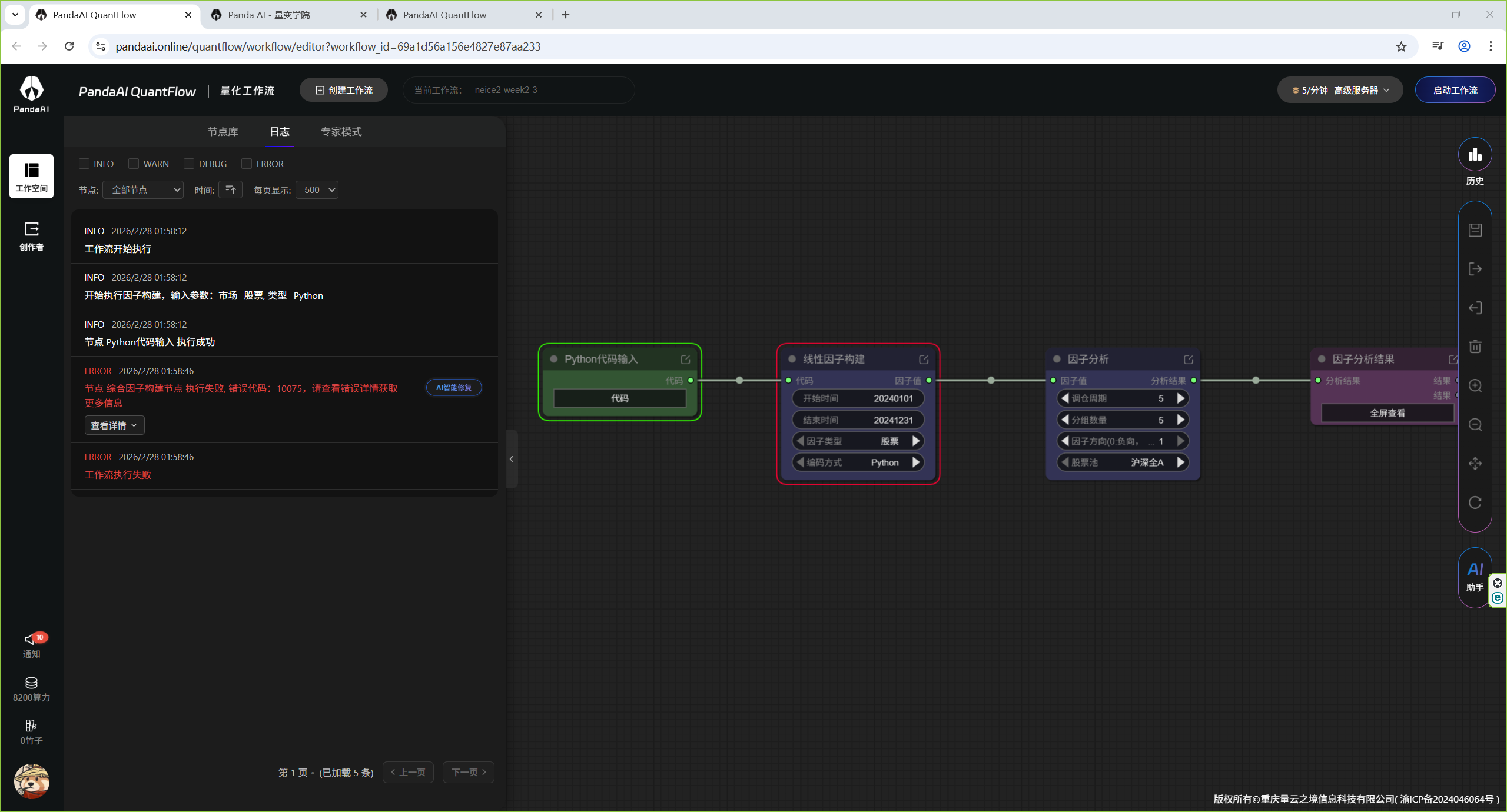Click the 结束时间 20241231 field

click(x=858, y=420)
